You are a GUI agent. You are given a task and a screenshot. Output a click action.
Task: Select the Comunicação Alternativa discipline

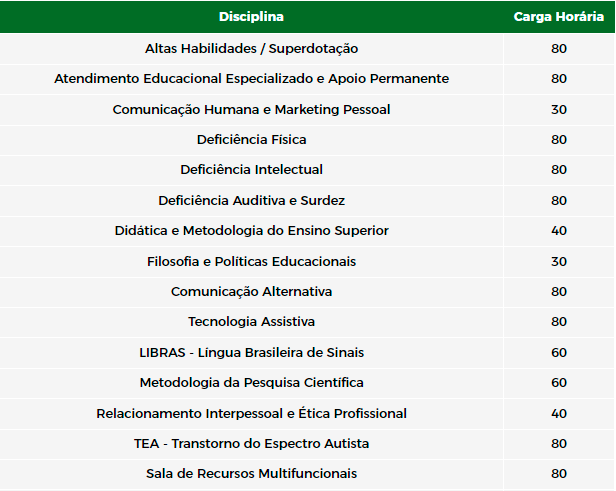pos(251,291)
